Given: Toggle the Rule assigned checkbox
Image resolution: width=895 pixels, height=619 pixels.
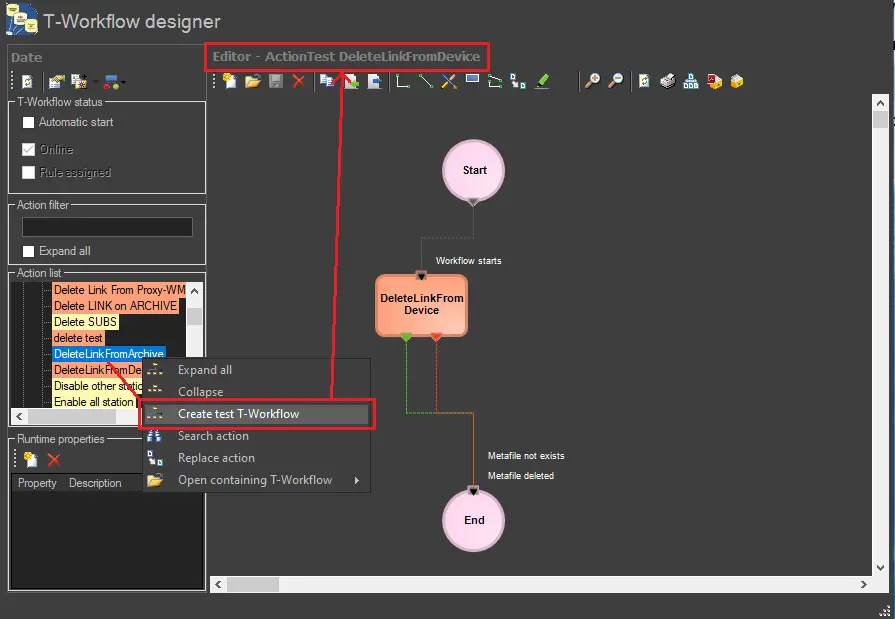Looking at the screenshot, I should 29,172.
